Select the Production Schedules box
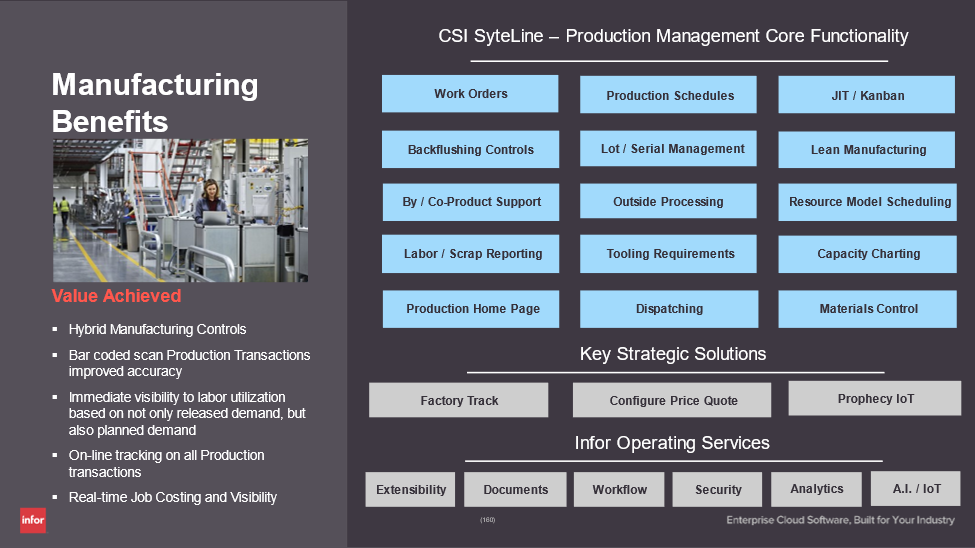The height and width of the screenshot is (548, 975). pyautogui.click(x=668, y=95)
